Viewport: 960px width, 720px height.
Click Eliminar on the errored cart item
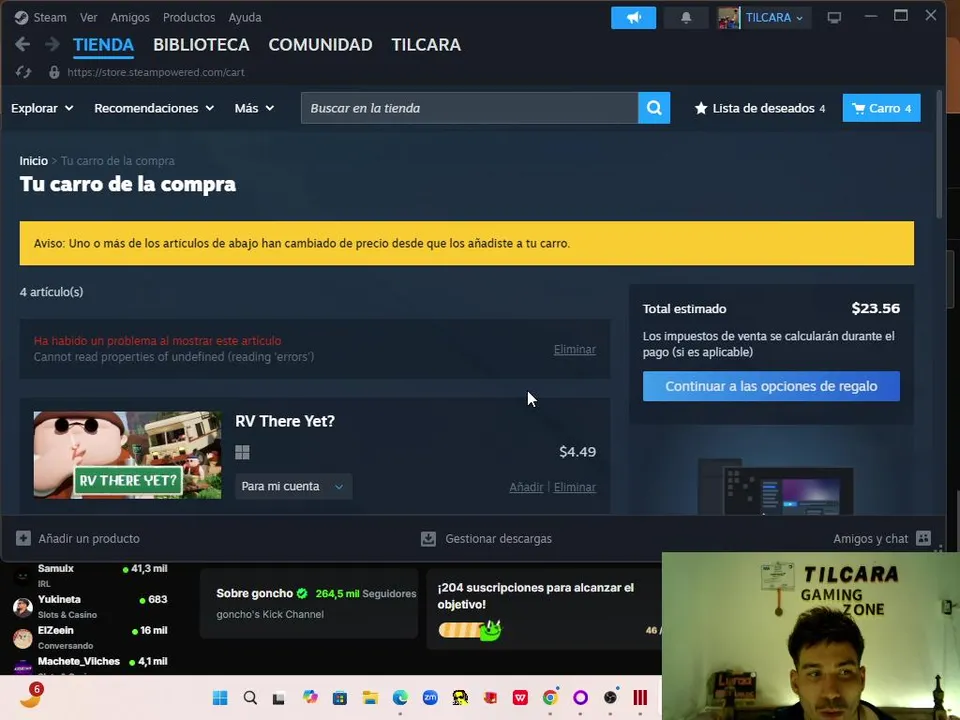coord(574,349)
